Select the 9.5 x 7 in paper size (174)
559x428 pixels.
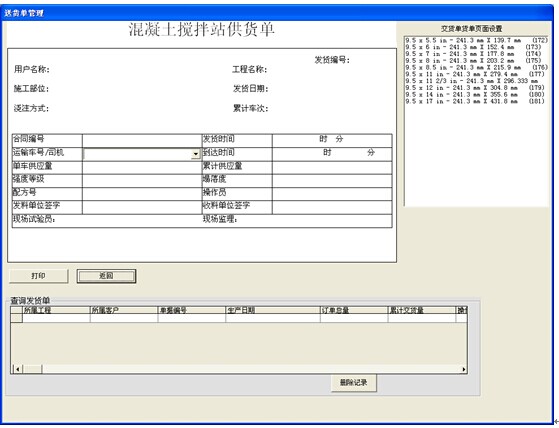(476, 54)
